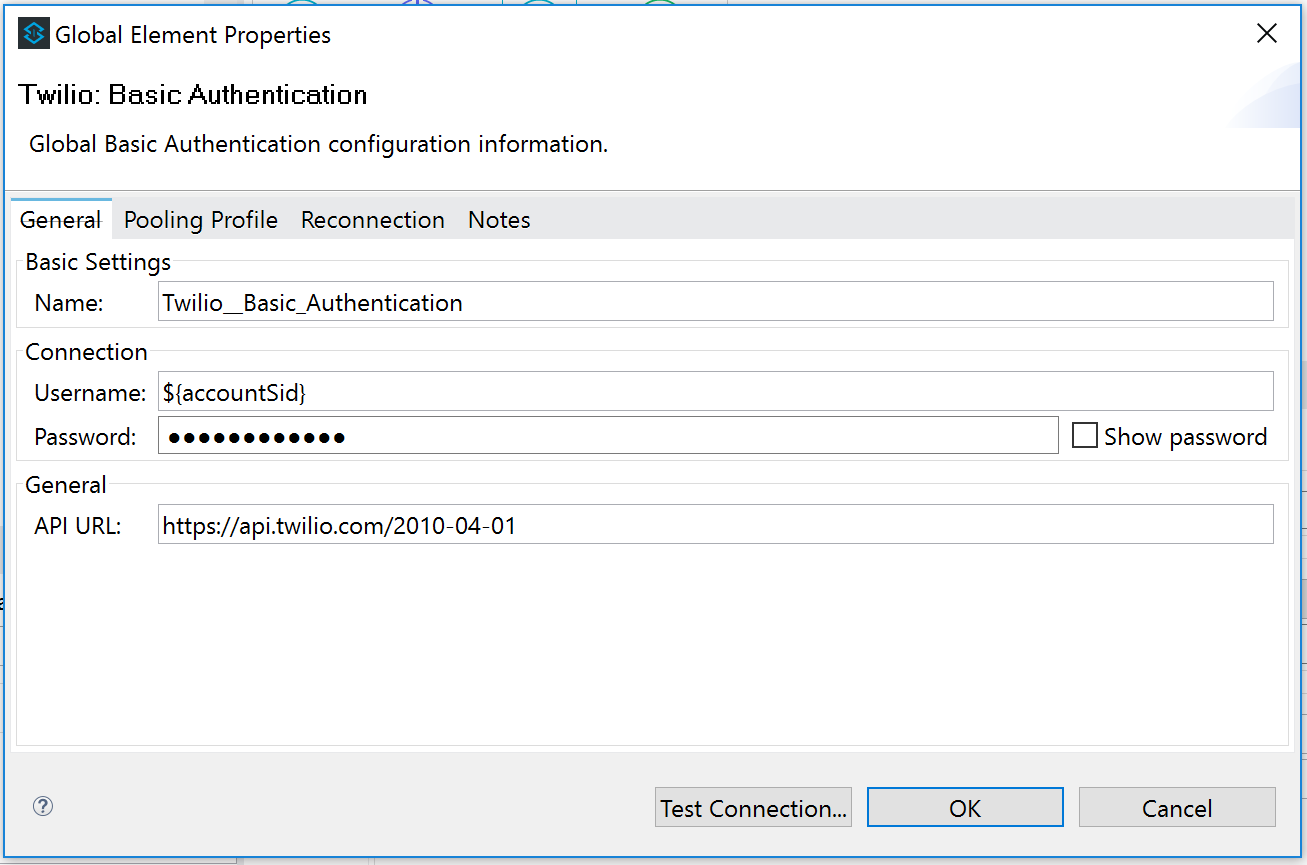Click the Anypoint Studio icon in title bar

pos(34,34)
